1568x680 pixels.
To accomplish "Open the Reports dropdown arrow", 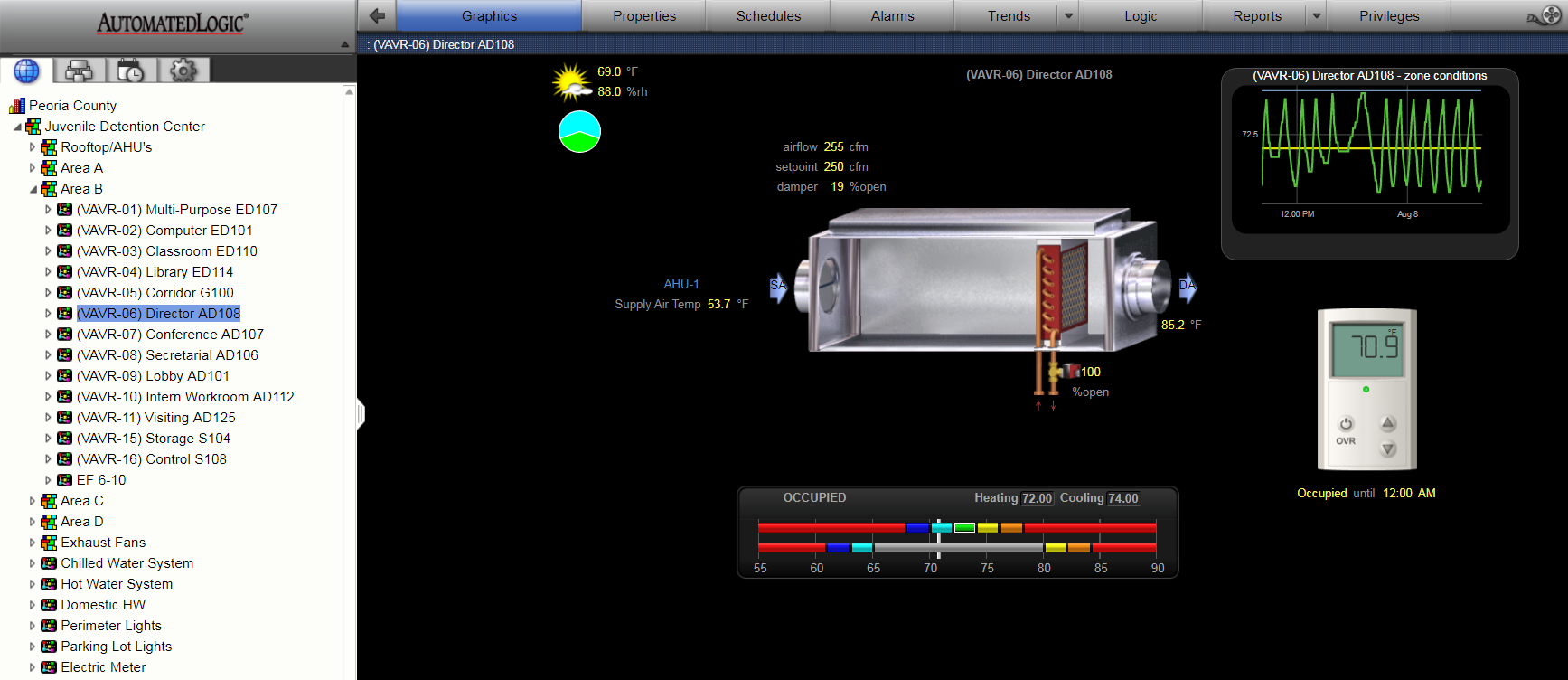I will pos(1317,16).
